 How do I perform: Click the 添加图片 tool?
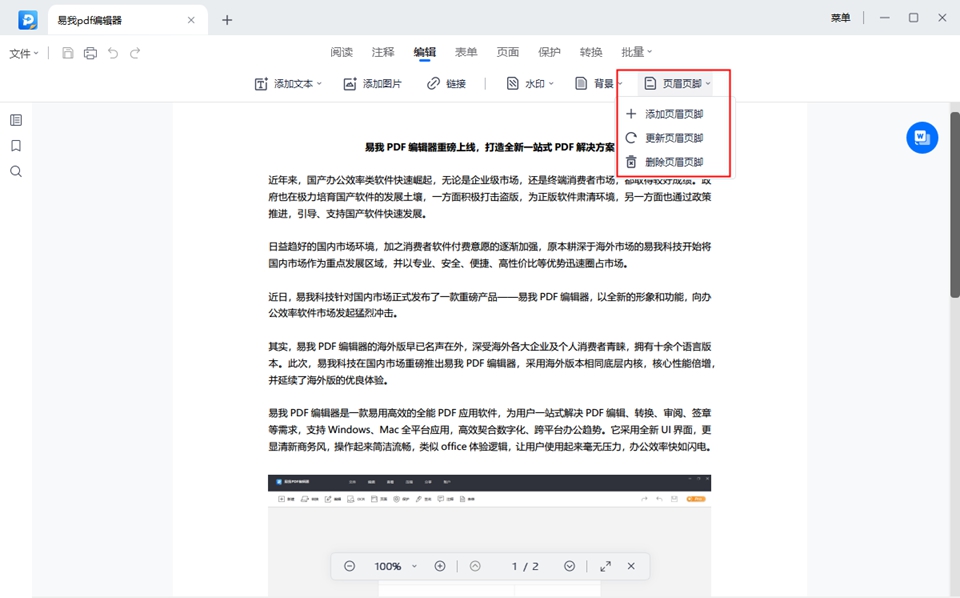point(373,84)
